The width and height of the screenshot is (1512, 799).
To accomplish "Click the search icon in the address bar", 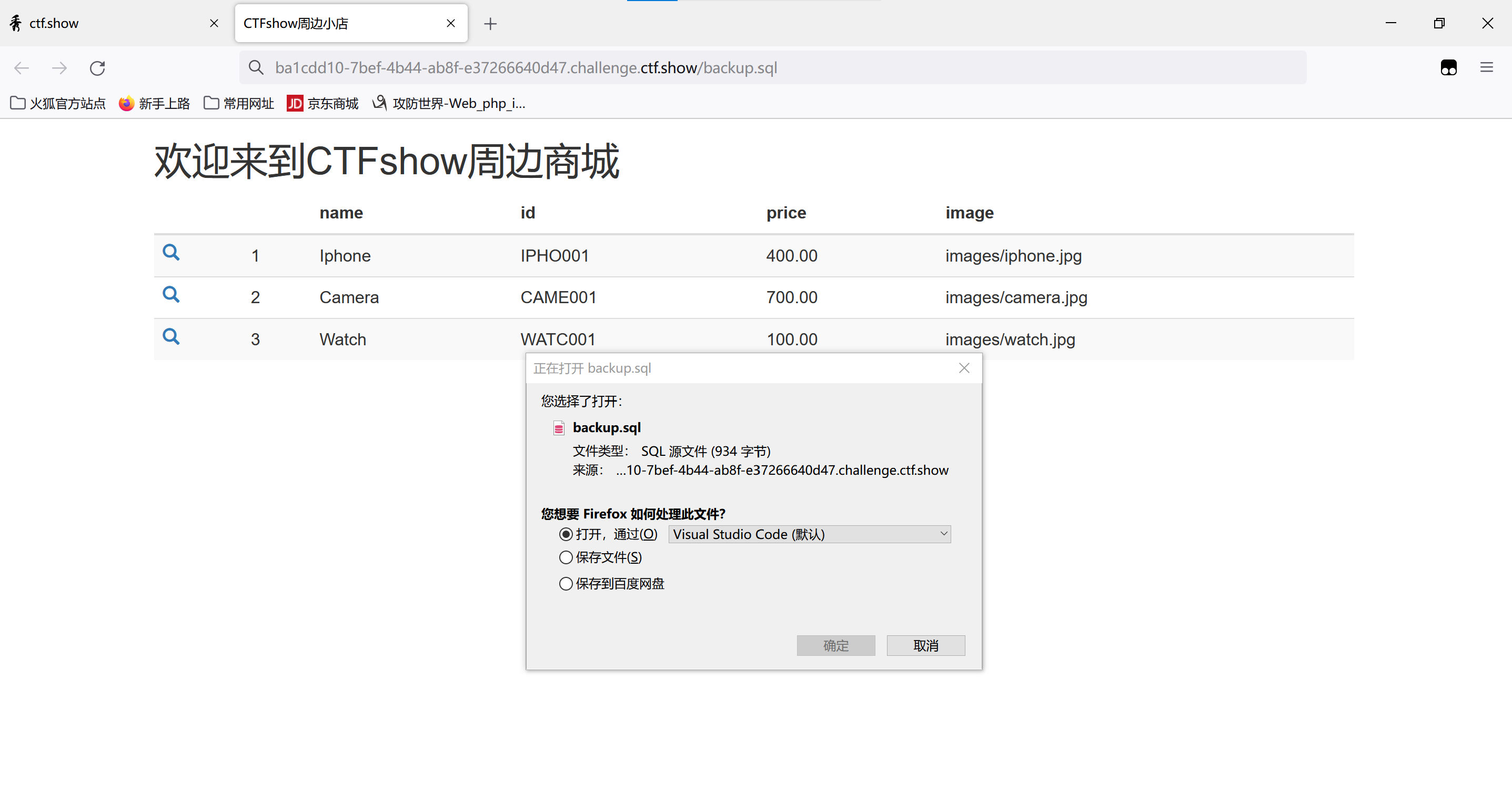I will tap(256, 67).
